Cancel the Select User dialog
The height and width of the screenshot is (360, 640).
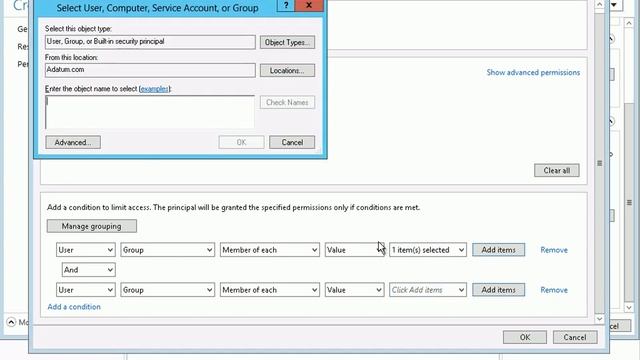coord(292,142)
